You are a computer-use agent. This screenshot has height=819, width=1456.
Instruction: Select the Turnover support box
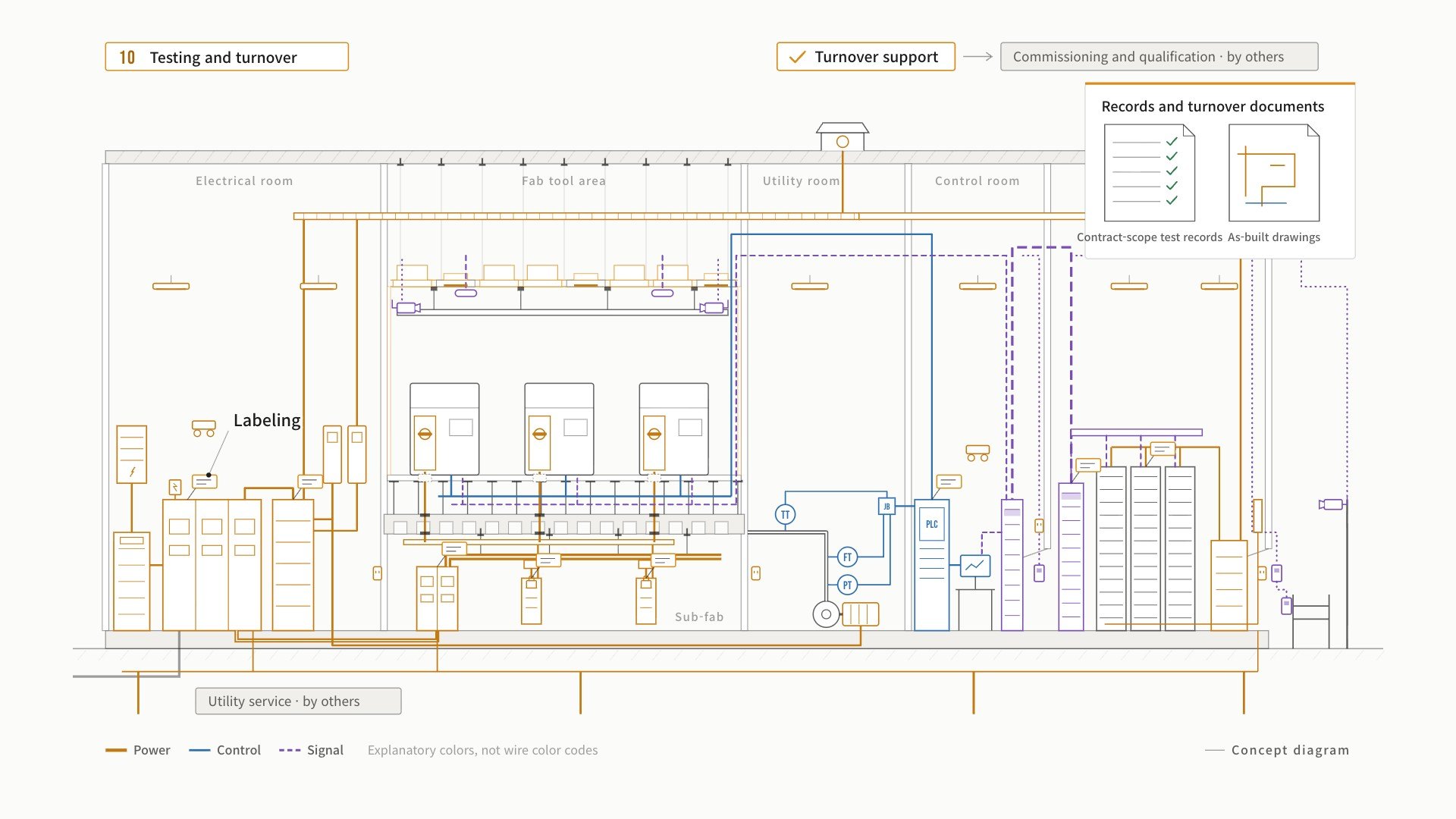(866, 57)
